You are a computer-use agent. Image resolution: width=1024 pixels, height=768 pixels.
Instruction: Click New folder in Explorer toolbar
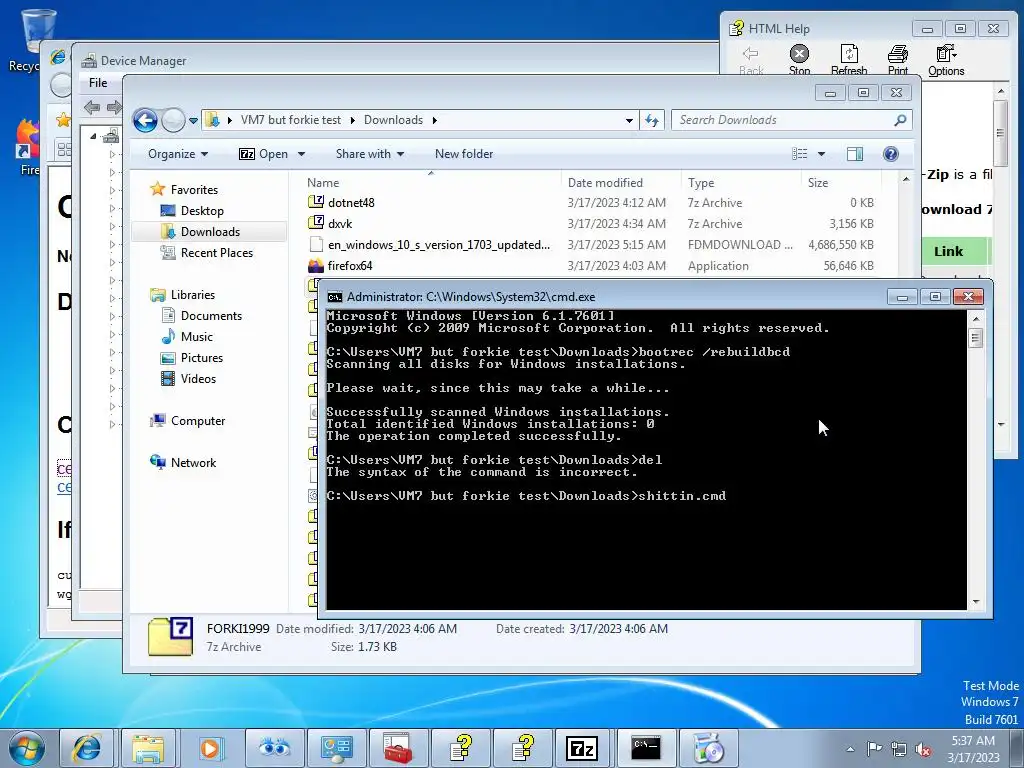click(464, 154)
